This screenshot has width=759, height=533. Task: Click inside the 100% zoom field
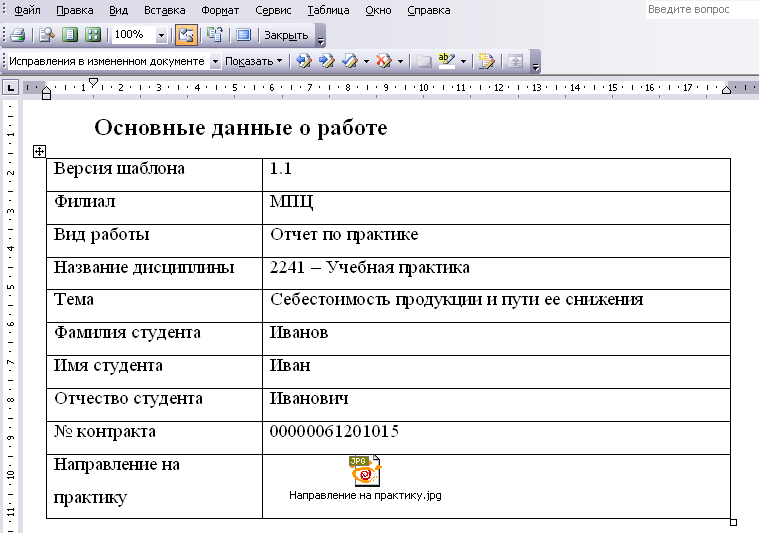coord(134,35)
